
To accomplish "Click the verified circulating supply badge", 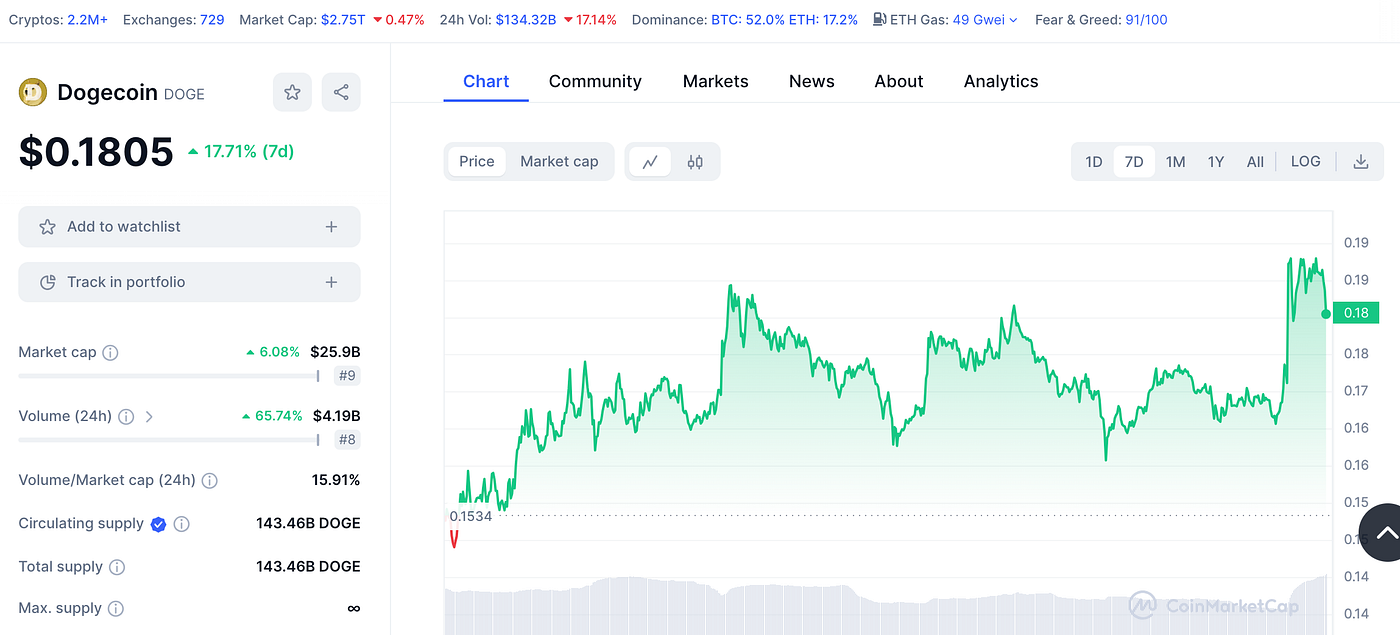I will (x=158, y=524).
